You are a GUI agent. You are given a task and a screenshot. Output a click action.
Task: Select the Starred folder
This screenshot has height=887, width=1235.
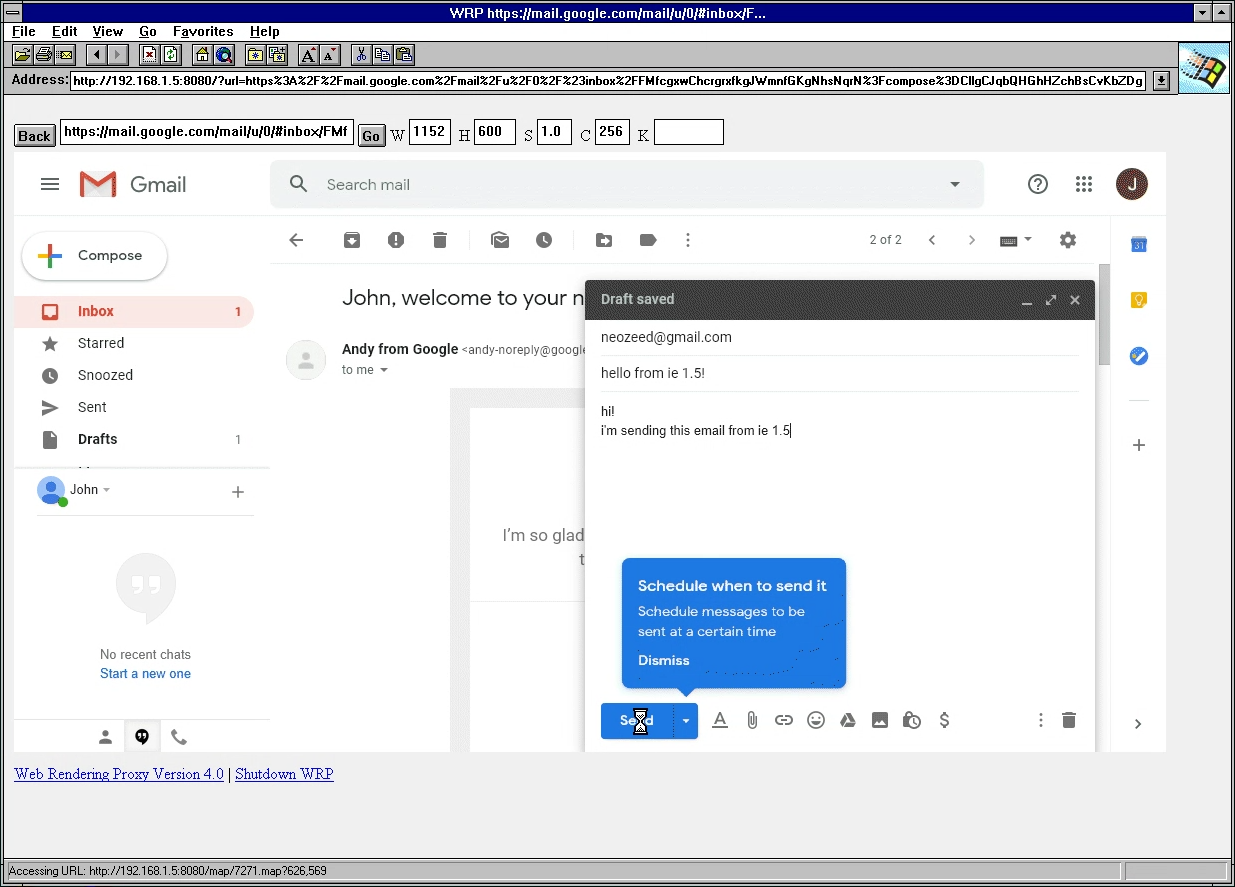click(134, 343)
